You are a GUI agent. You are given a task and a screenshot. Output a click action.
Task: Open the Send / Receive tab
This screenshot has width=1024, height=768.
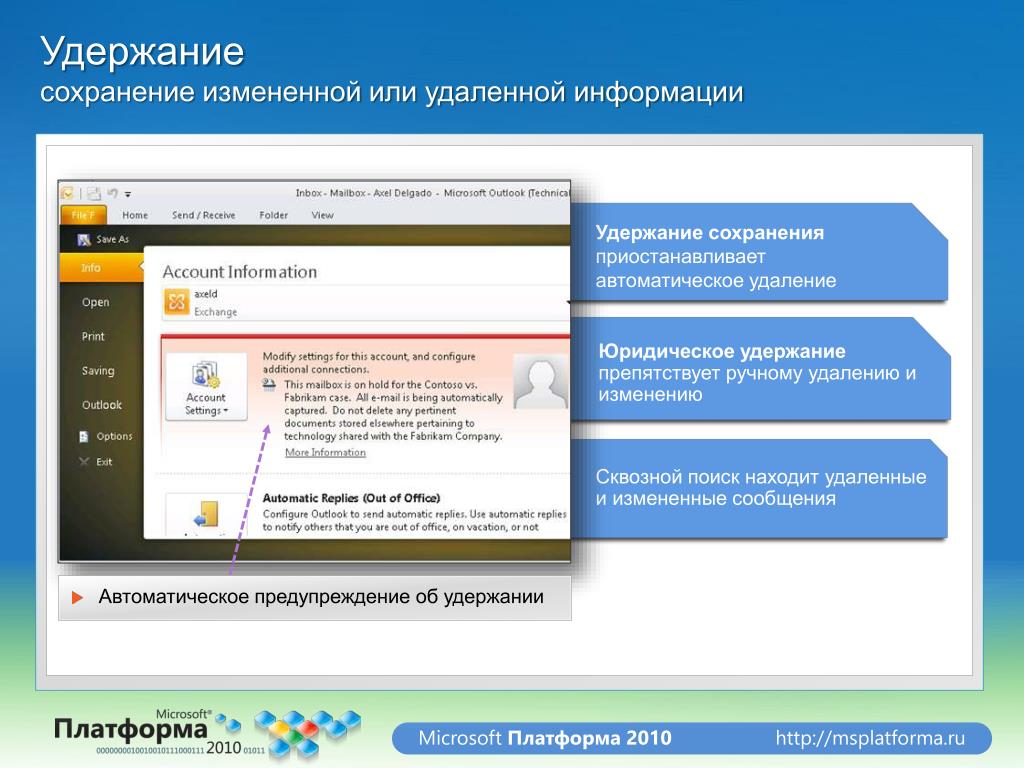(x=203, y=215)
